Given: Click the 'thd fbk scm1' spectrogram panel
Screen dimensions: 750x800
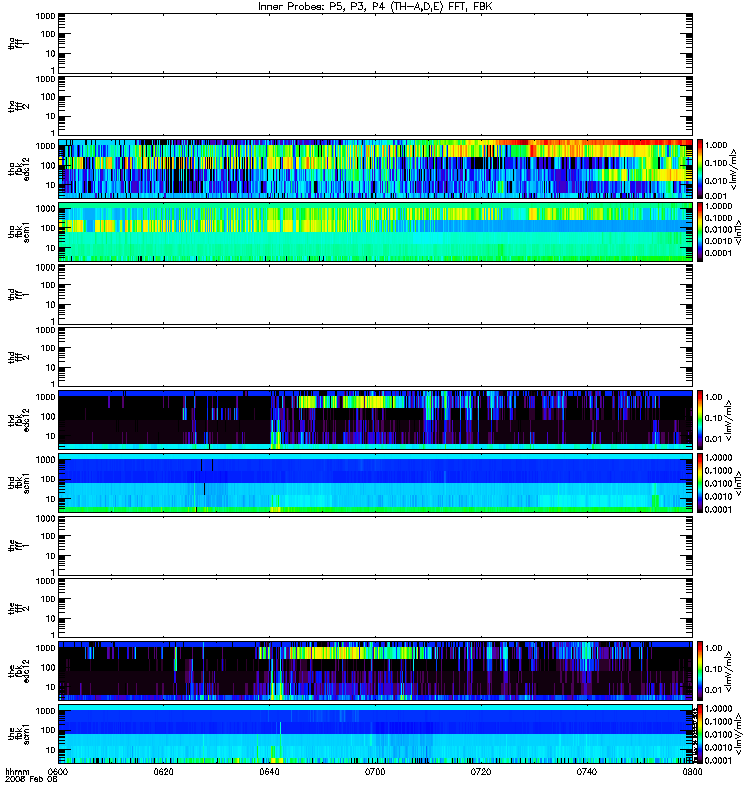Looking at the screenshot, I should [x=376, y=483].
